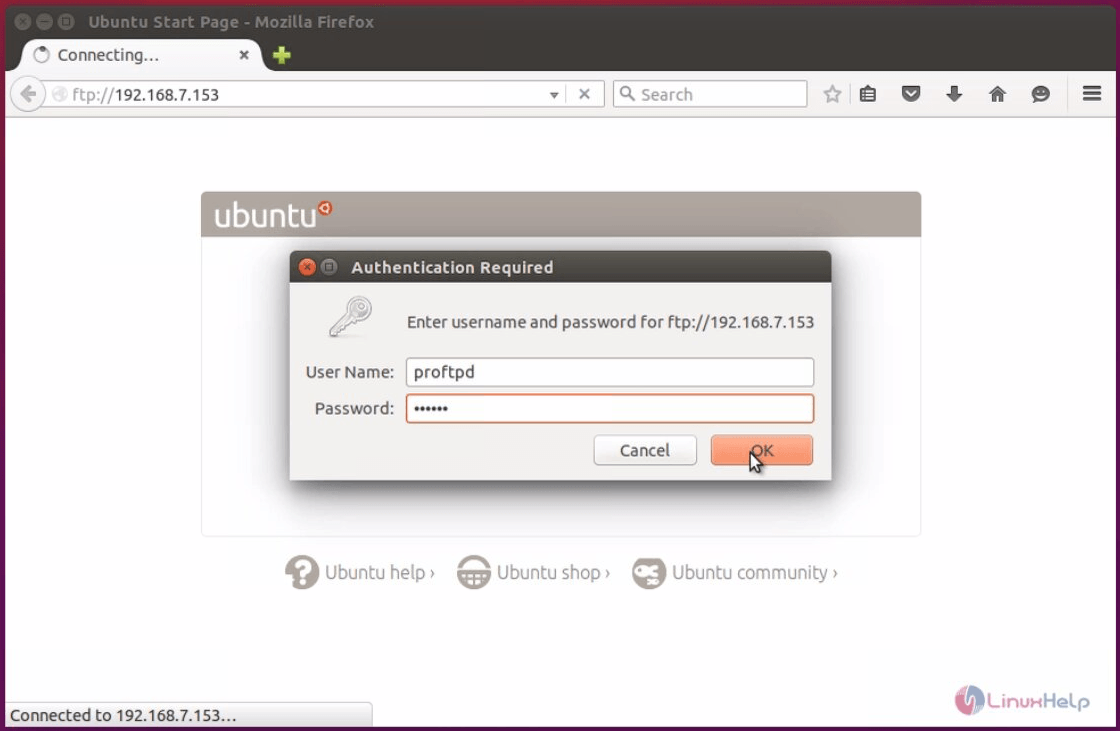Click the site identity globe icon

pyautogui.click(x=60, y=94)
